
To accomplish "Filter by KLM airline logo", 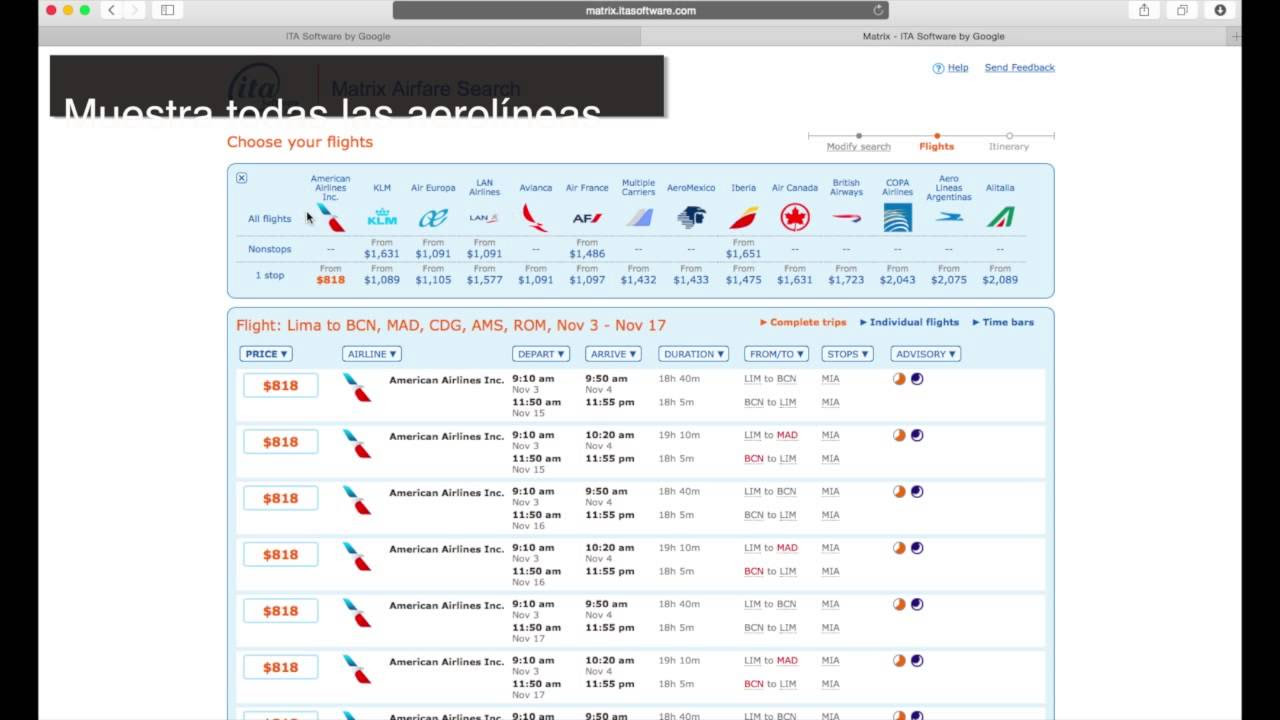I will [382, 217].
